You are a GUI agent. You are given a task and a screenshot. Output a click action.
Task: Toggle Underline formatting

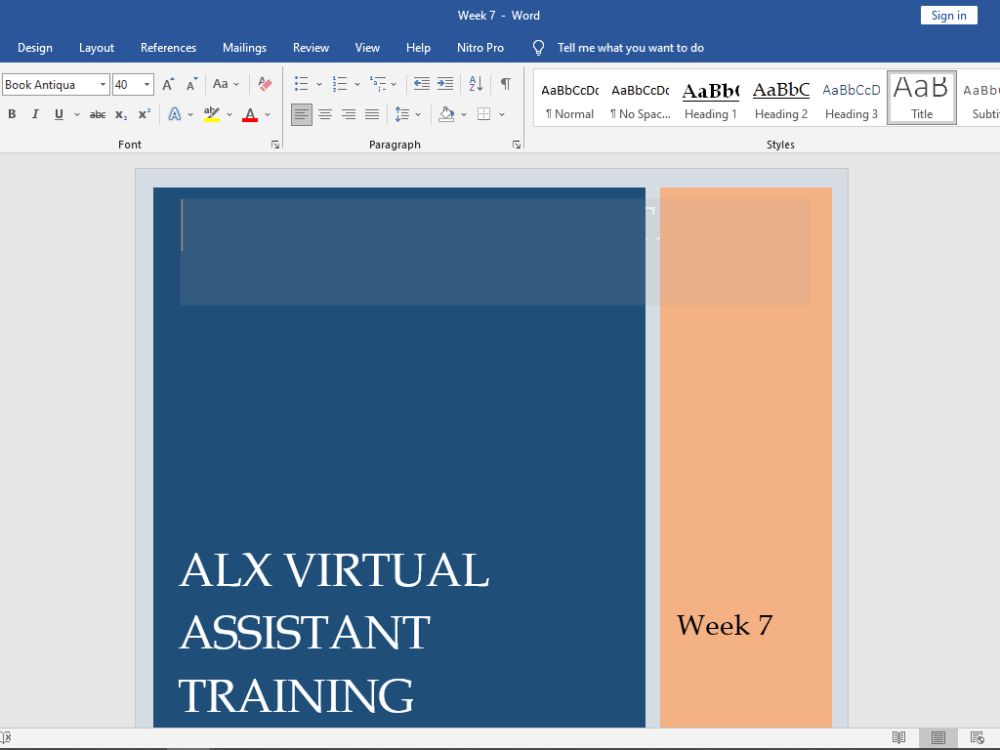[x=59, y=114]
